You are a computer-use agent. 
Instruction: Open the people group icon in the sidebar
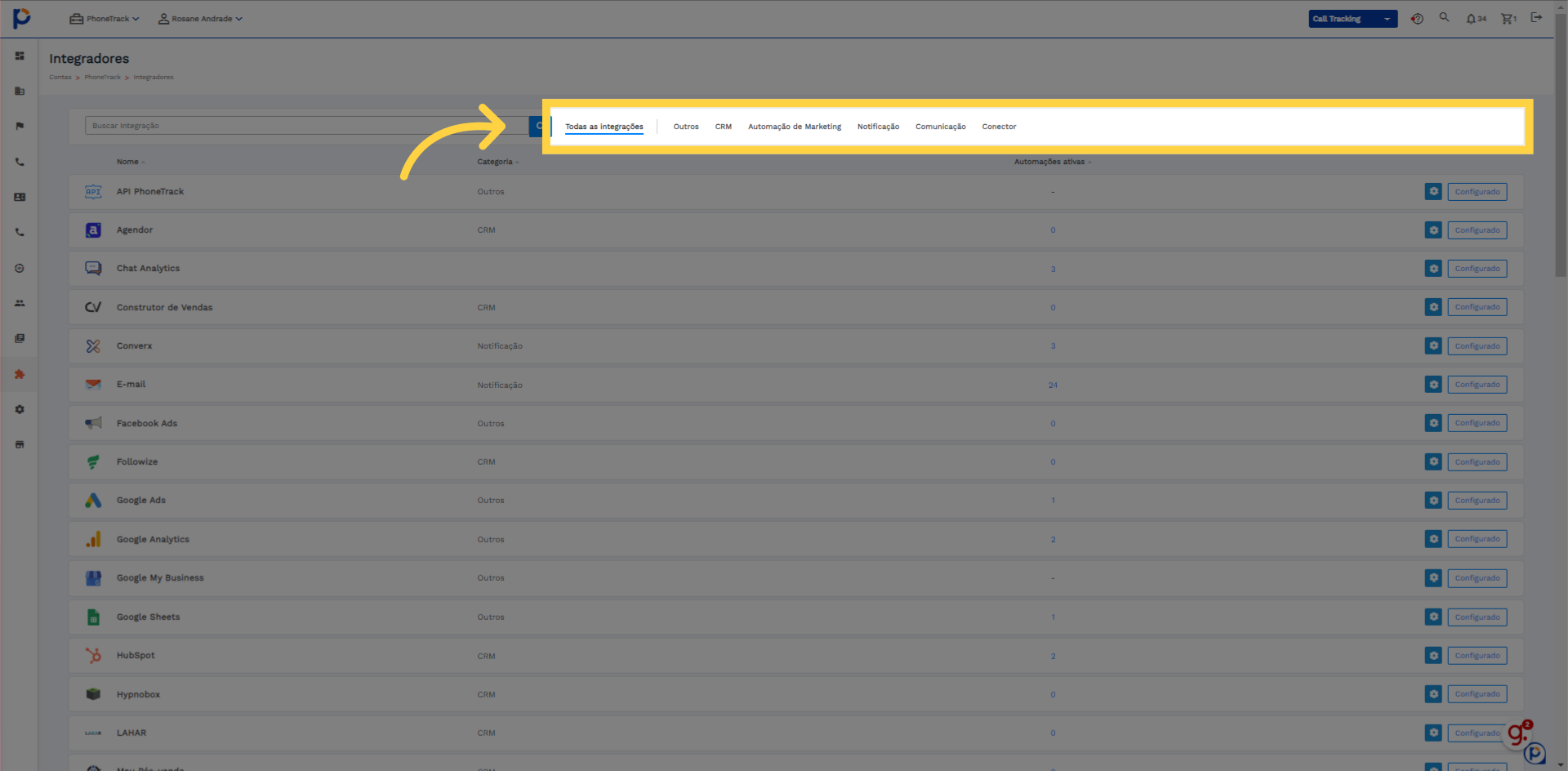coord(20,303)
